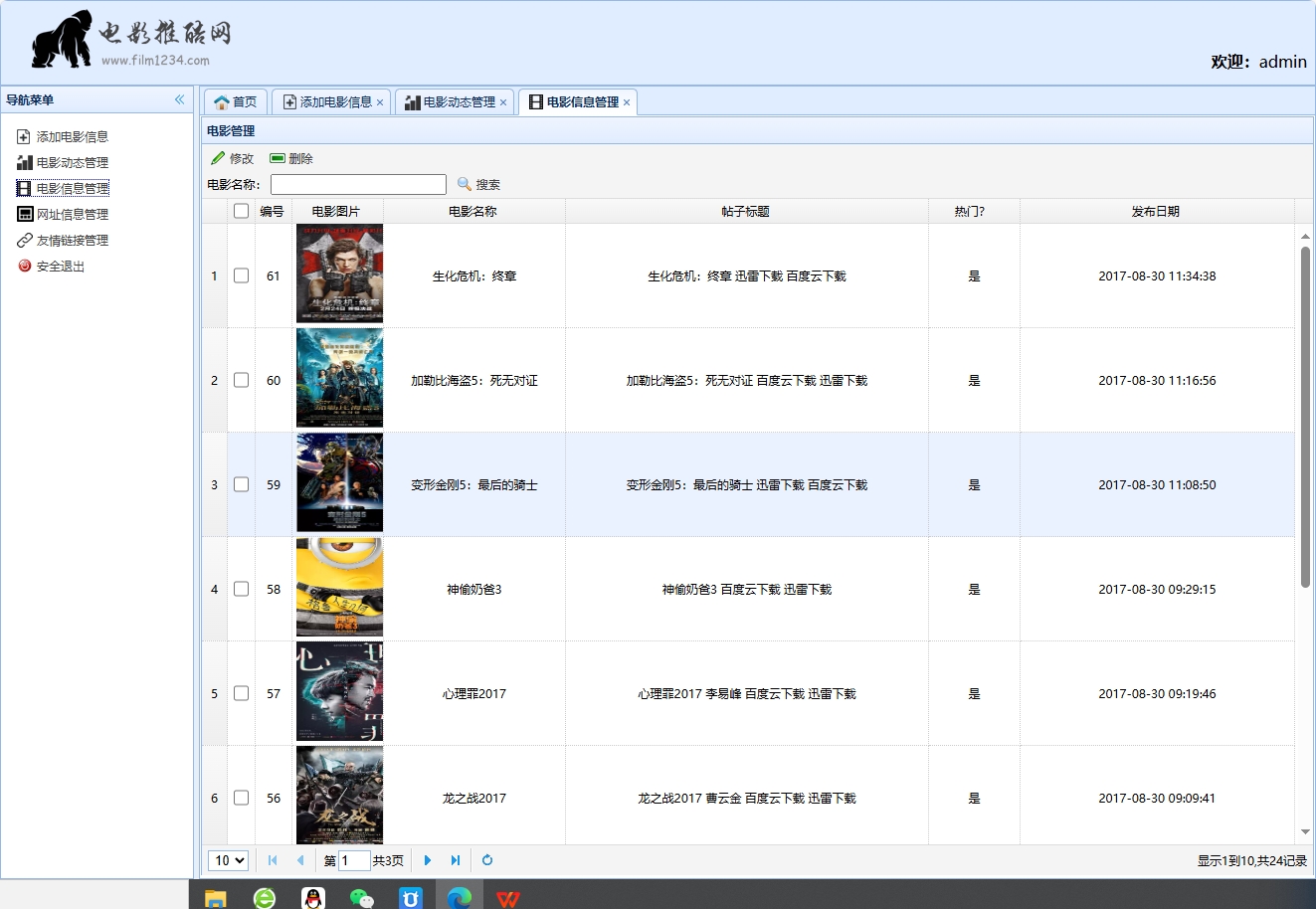Screen dimensions: 1316x909
Task: Tick the checkbox for 神偷奶爸3 row
Action: pos(241,589)
